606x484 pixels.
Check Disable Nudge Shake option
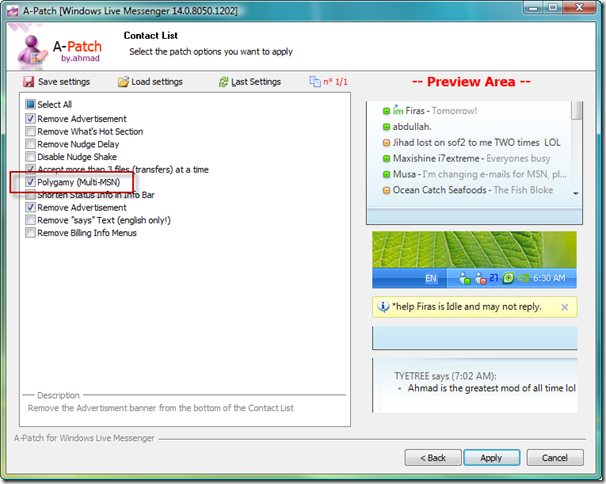point(30,157)
